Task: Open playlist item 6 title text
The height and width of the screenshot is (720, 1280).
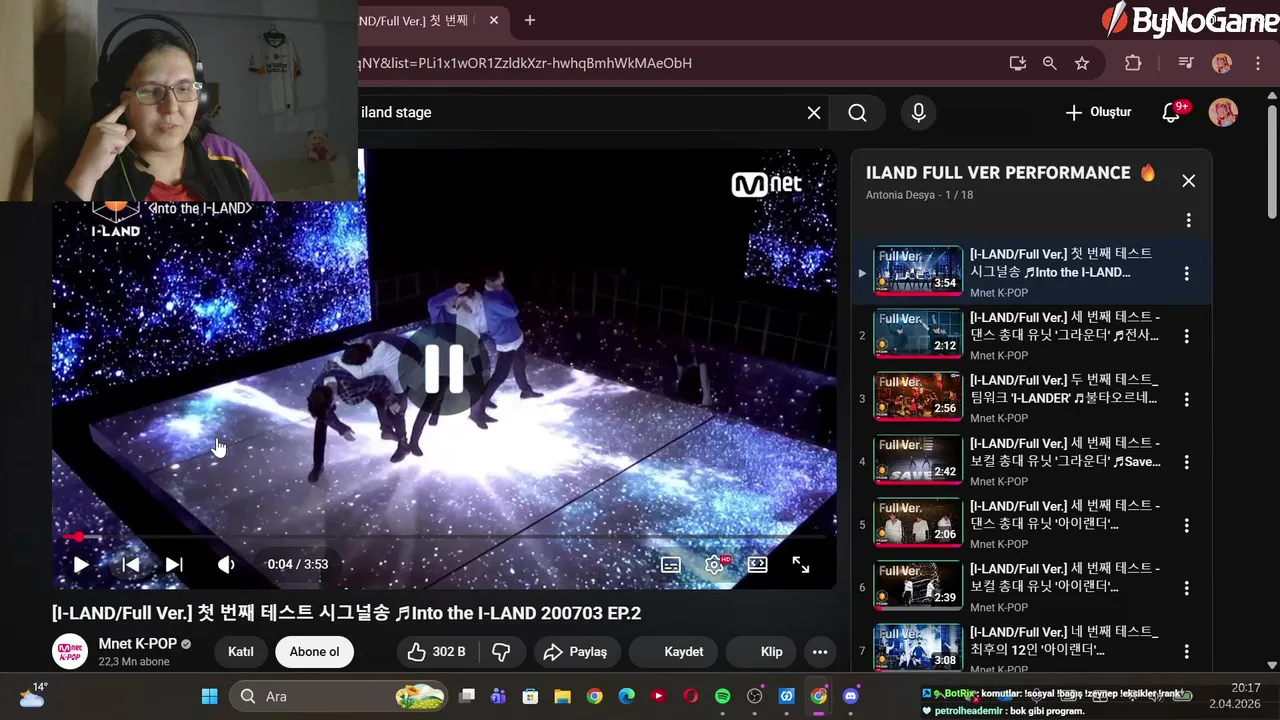Action: tap(1064, 578)
